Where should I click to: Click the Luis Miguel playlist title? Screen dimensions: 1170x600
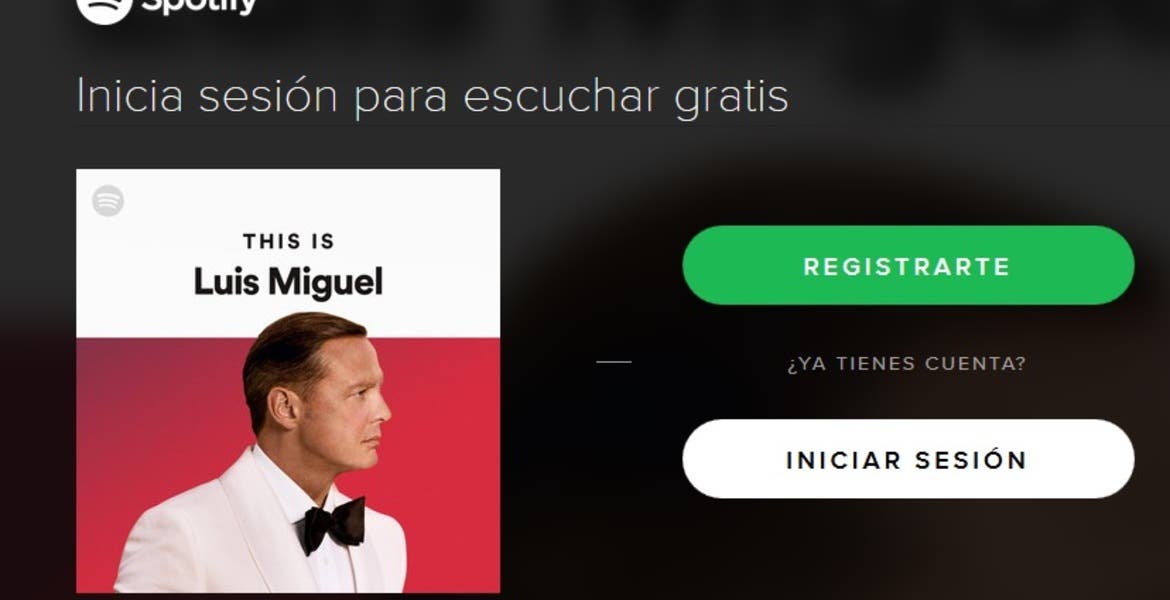tap(288, 282)
